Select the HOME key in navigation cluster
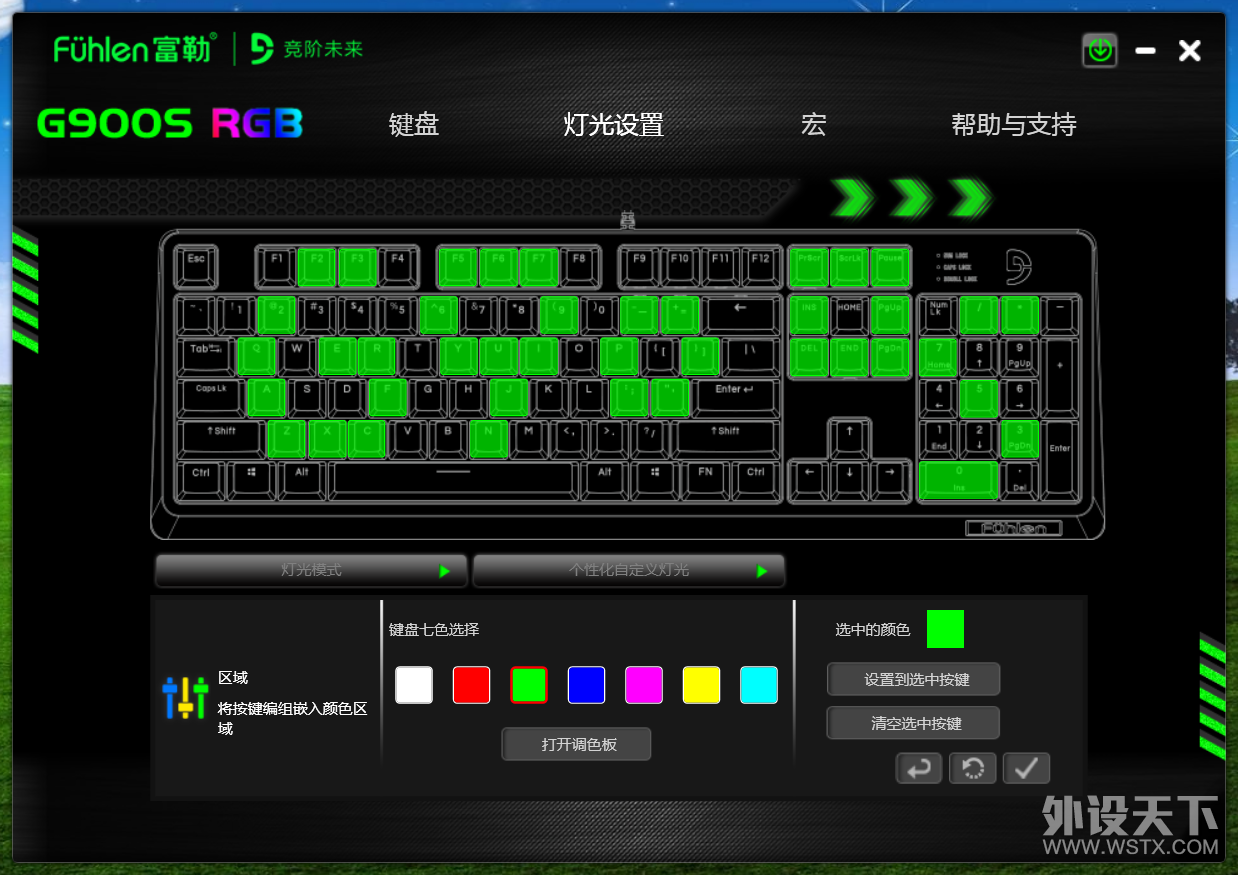 tap(849, 314)
